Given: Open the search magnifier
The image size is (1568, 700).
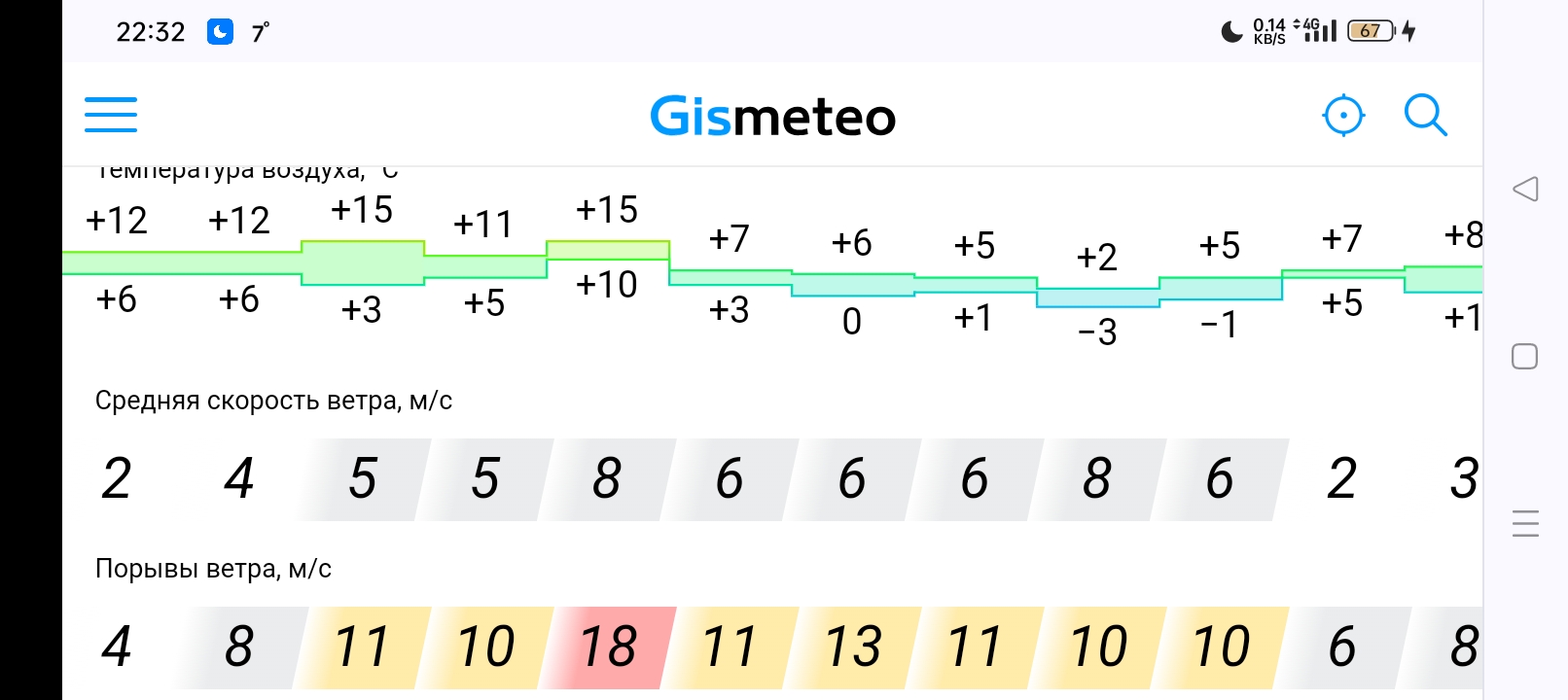Looking at the screenshot, I should (1425, 116).
